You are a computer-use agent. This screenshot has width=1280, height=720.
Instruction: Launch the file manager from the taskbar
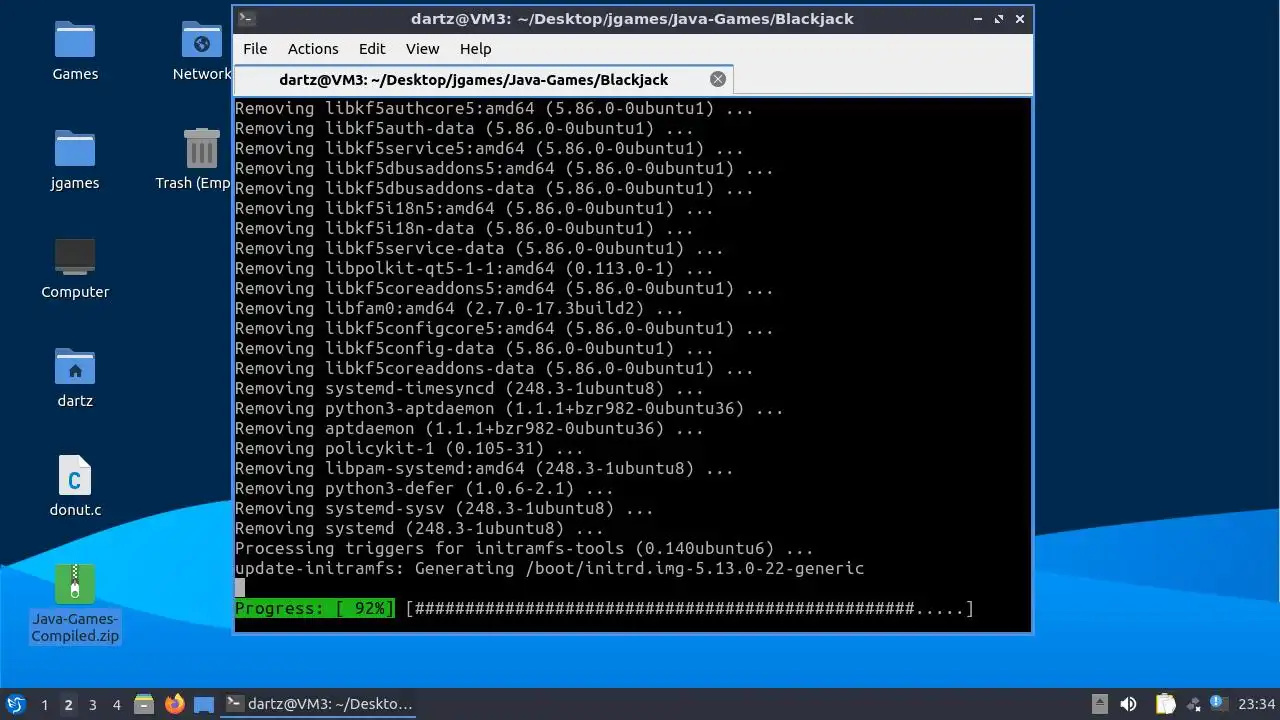point(144,704)
